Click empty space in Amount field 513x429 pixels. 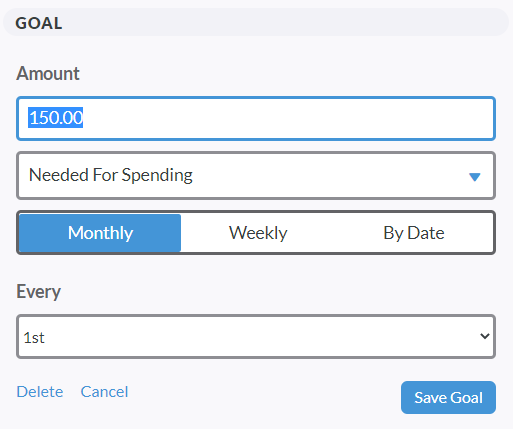(x=287, y=118)
